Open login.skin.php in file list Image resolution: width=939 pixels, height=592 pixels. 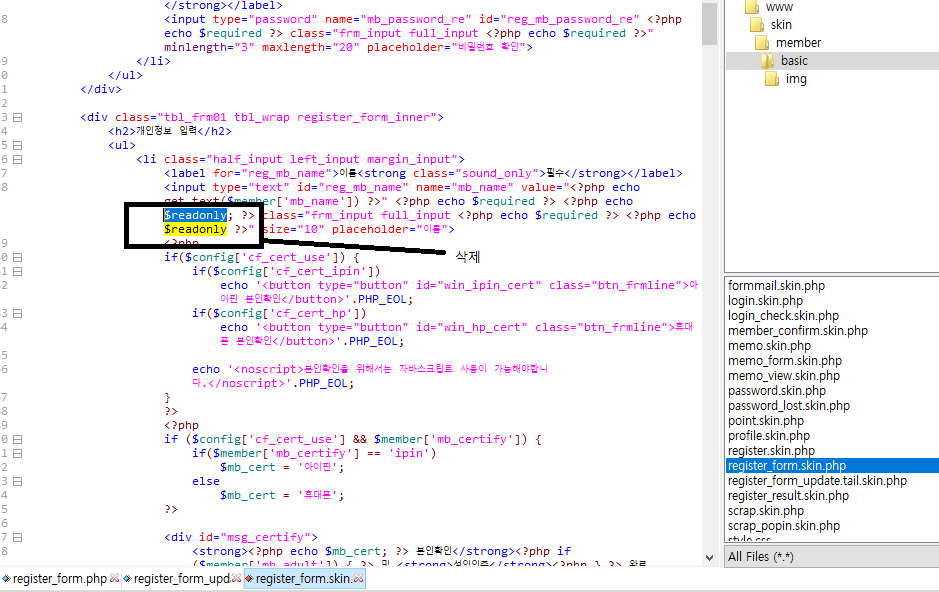pos(765,301)
